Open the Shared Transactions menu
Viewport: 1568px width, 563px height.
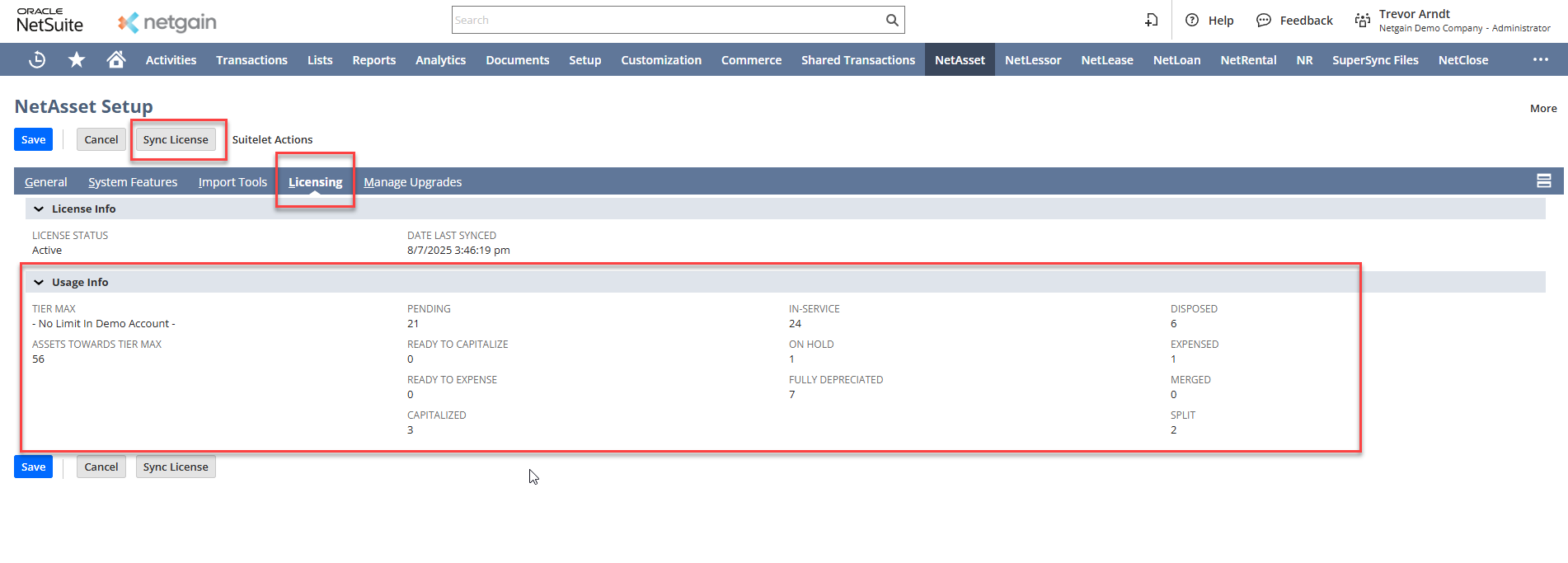tap(857, 59)
